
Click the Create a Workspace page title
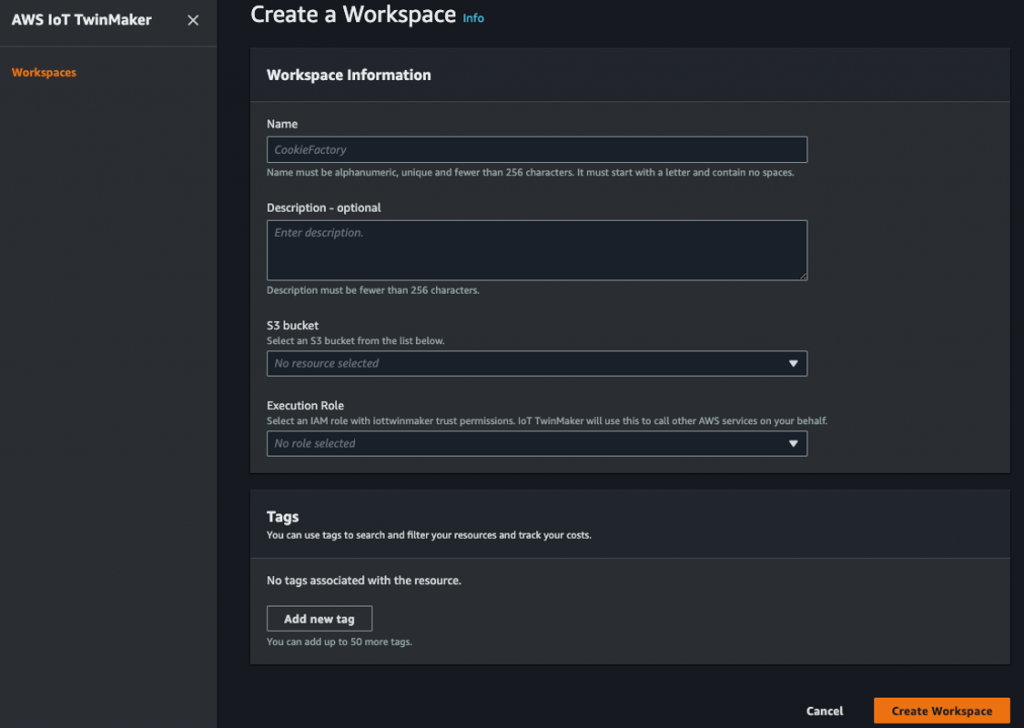click(x=352, y=16)
